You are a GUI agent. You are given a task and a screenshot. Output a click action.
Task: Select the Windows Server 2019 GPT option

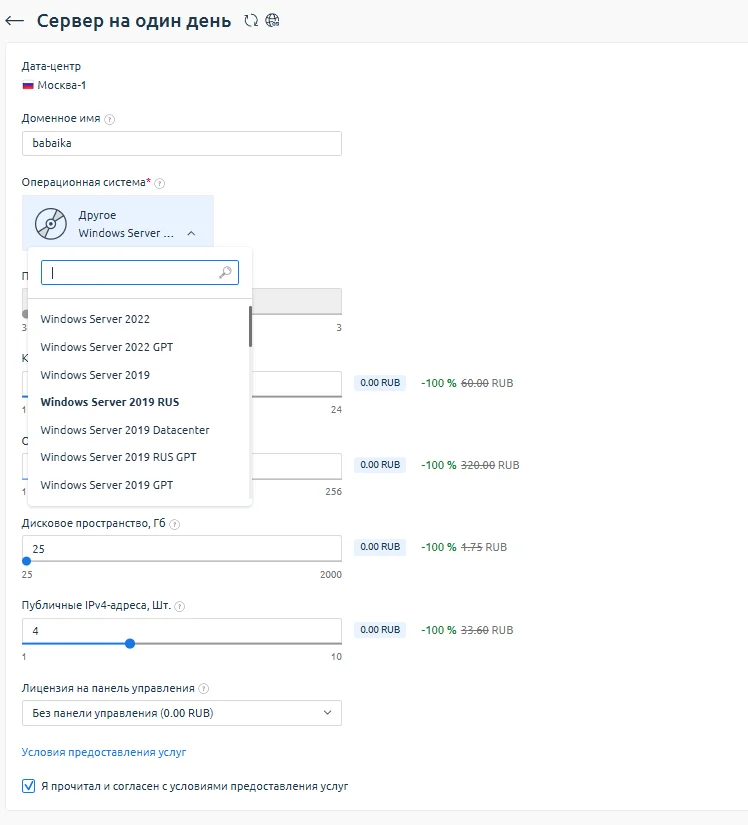point(107,485)
